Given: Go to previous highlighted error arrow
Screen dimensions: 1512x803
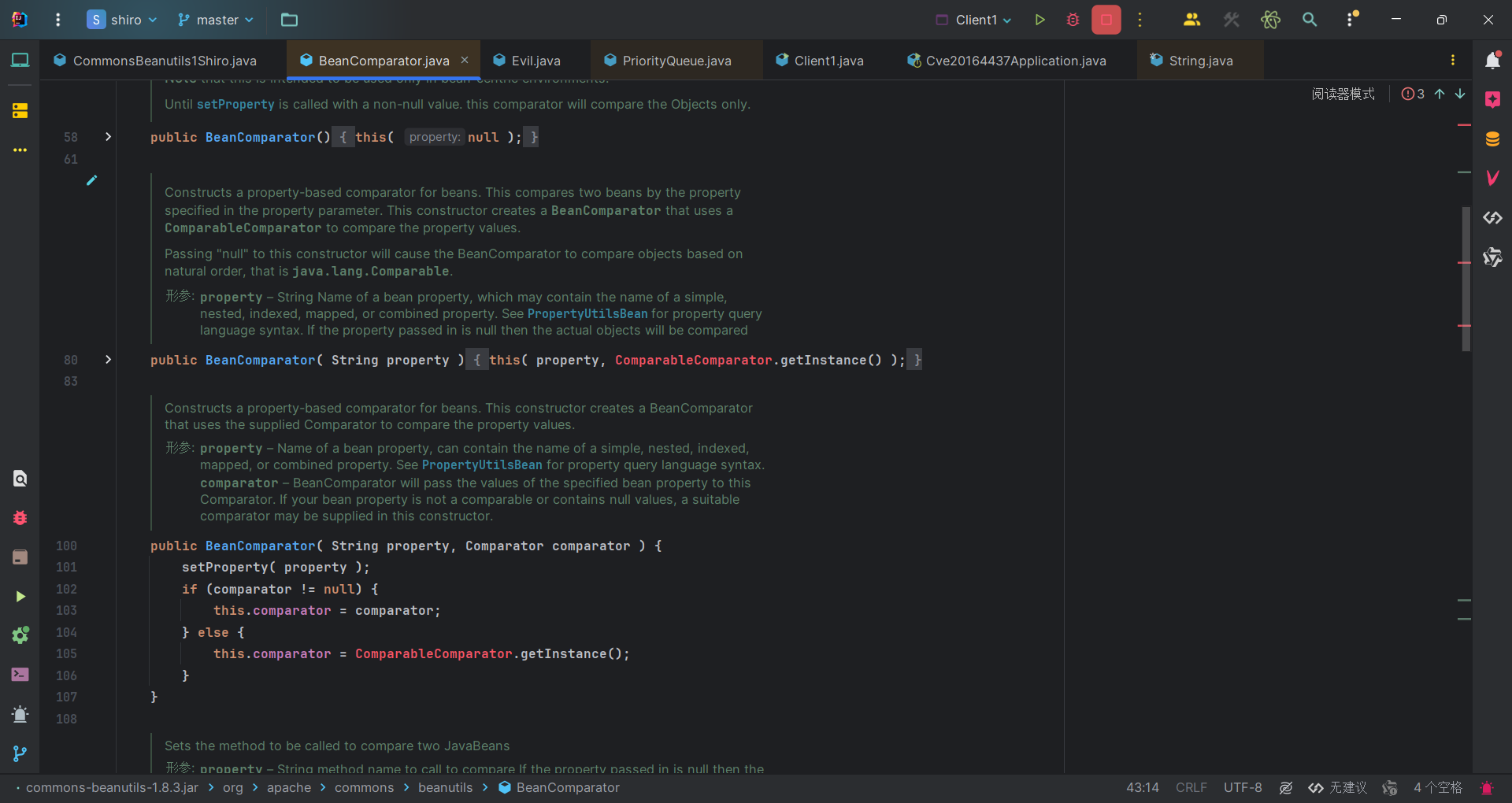Looking at the screenshot, I should 1440,94.
